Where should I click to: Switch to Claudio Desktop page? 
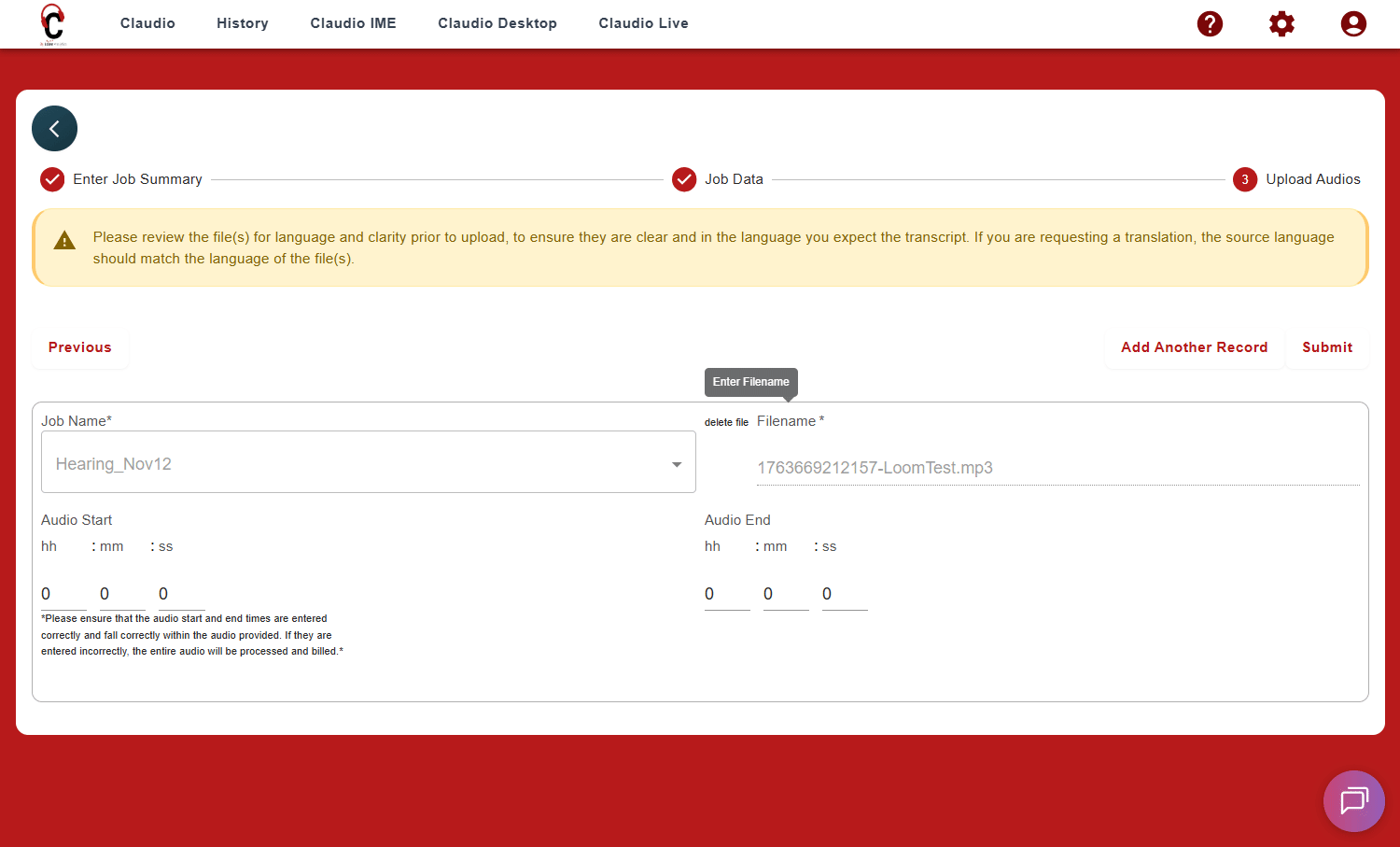click(x=497, y=23)
